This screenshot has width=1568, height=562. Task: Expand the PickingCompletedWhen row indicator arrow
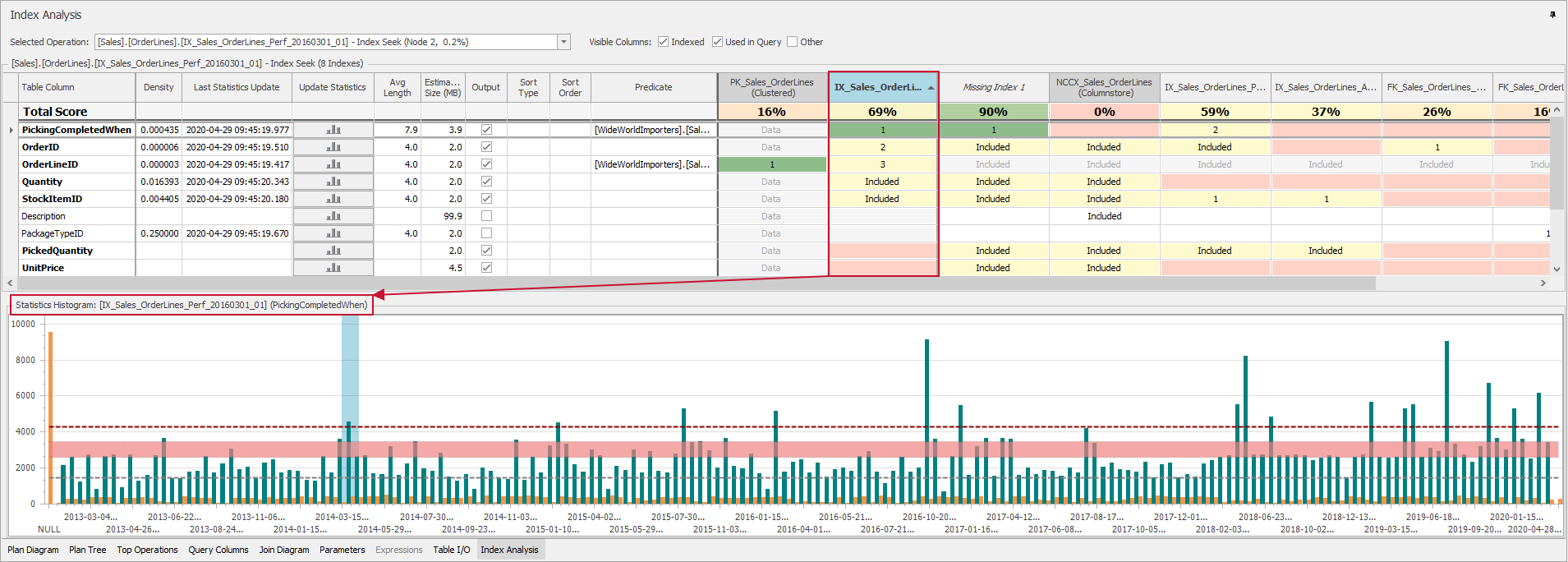(x=11, y=130)
